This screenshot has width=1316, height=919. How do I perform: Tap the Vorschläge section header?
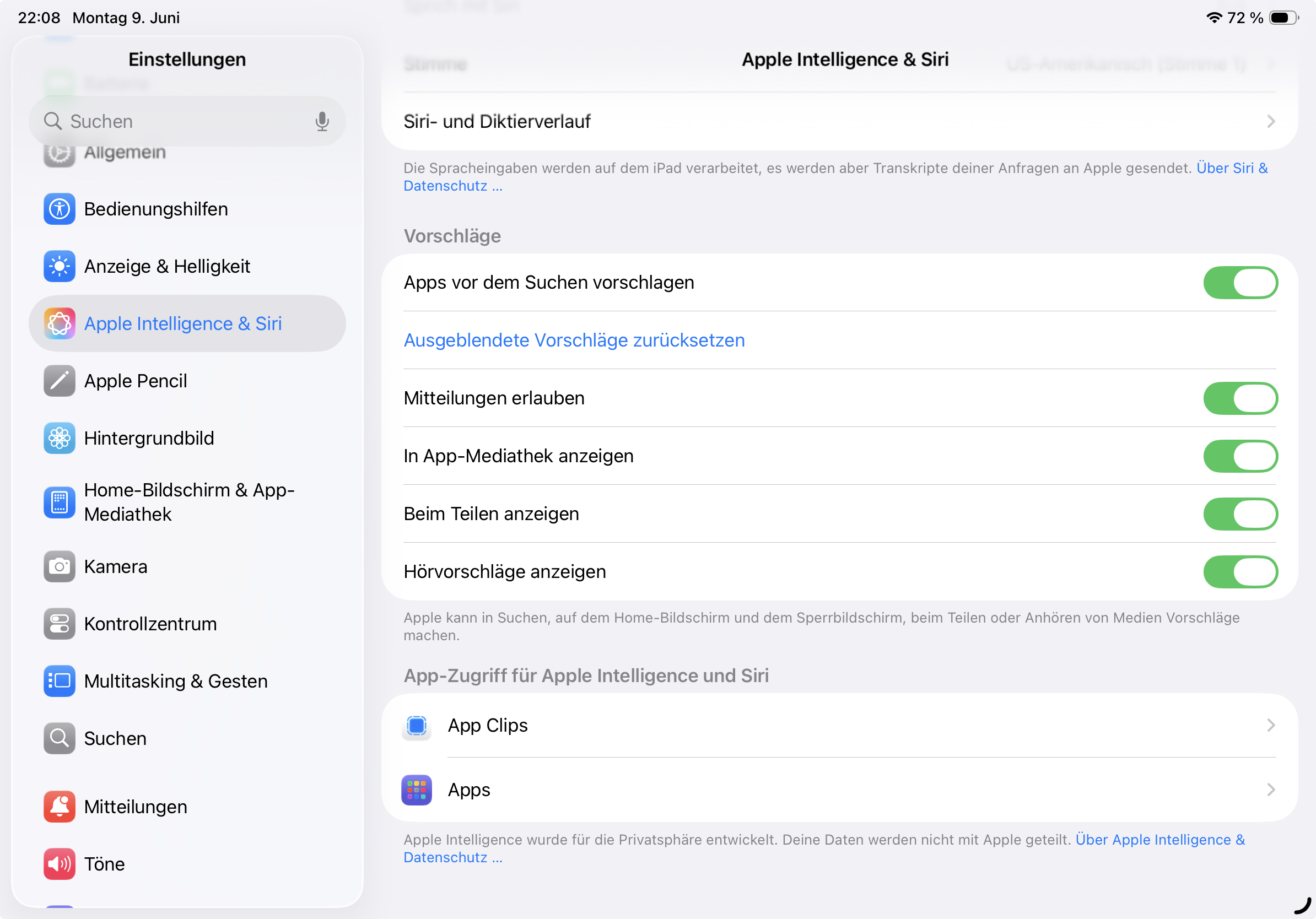tap(452, 236)
